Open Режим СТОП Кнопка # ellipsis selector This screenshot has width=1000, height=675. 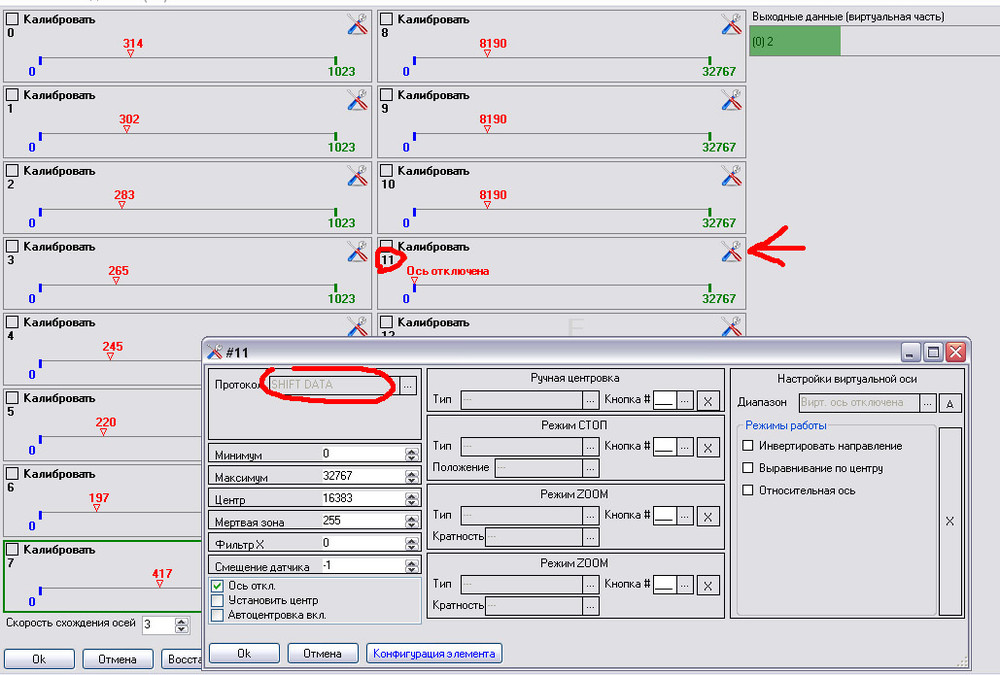coord(684,447)
